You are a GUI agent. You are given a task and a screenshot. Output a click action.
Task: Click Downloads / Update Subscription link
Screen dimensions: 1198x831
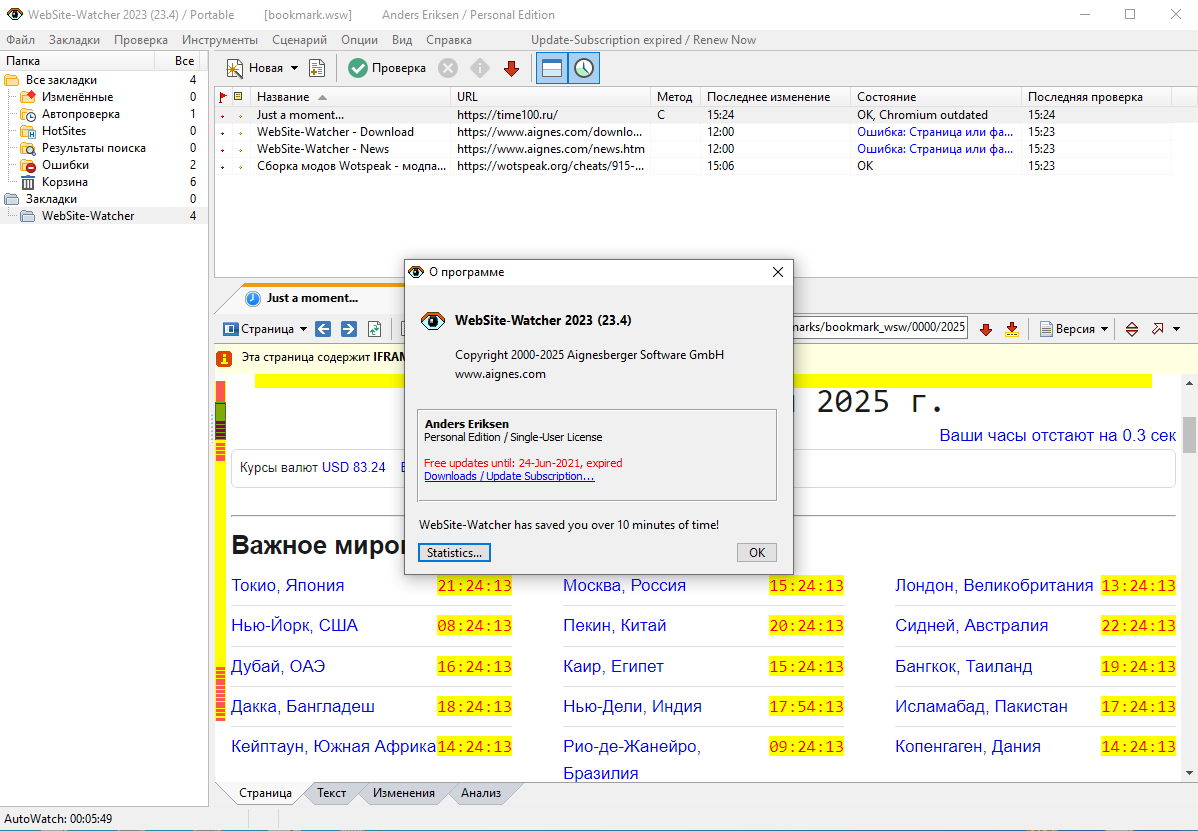[509, 476]
